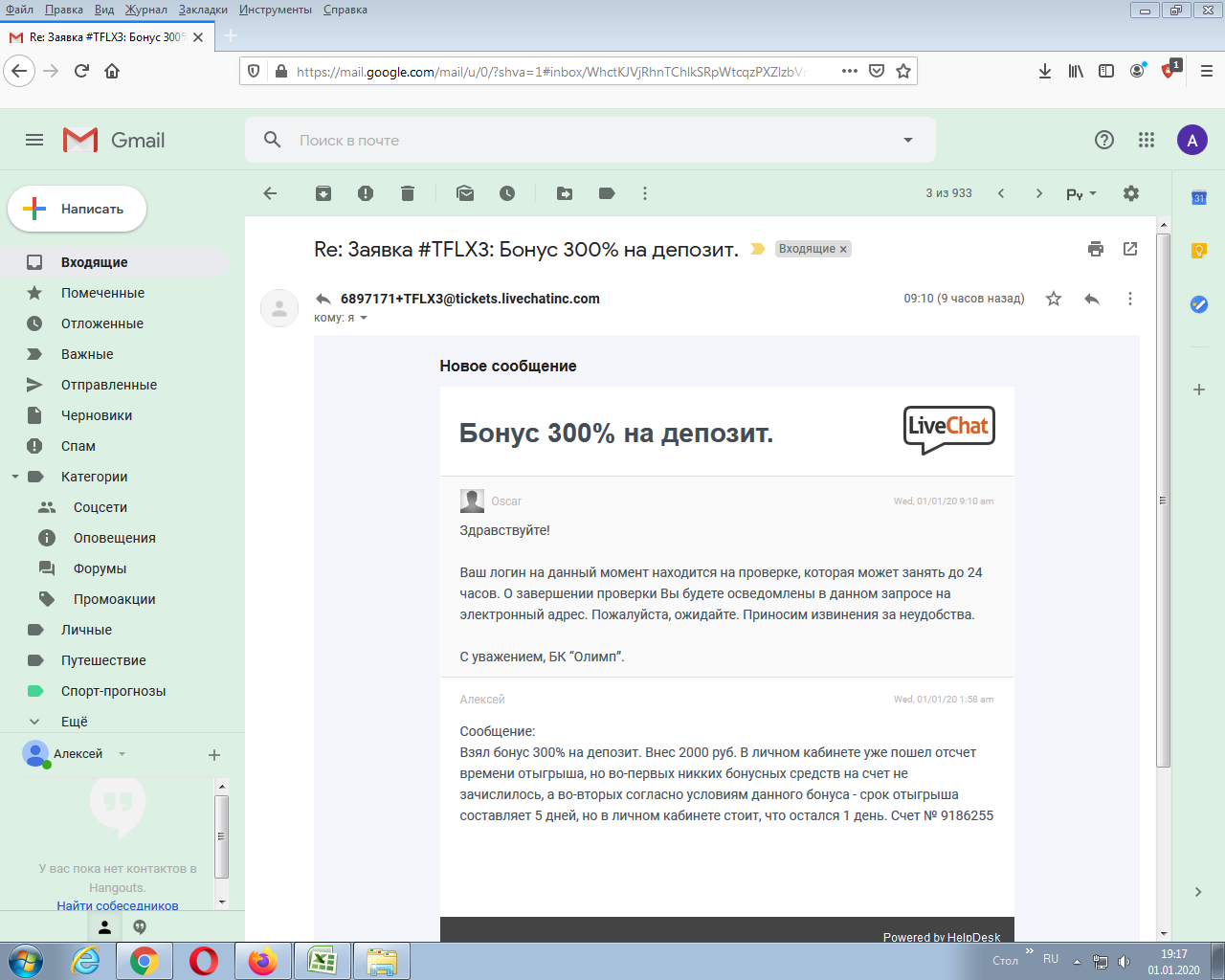Open more actions in mail toolbar
Image resolution: width=1225 pixels, height=980 pixels.
645,193
